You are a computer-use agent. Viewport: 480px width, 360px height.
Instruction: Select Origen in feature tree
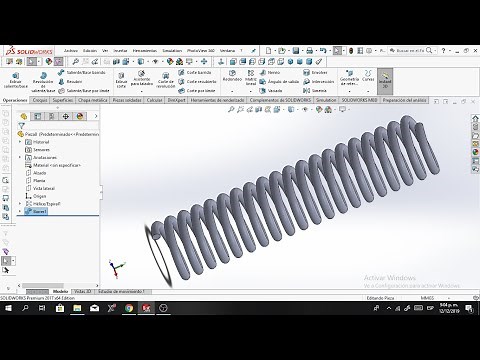(36, 196)
